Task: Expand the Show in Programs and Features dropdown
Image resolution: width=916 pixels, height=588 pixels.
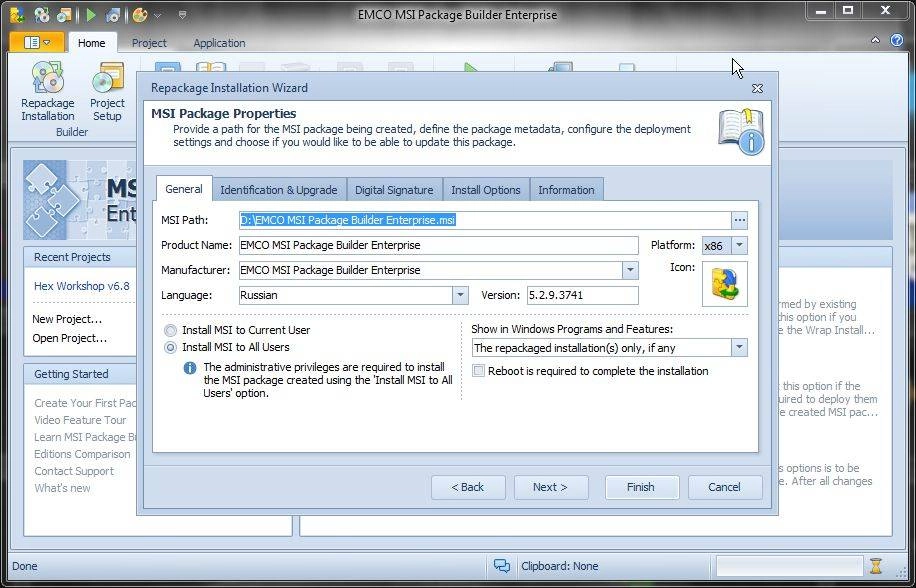Action: [739, 348]
